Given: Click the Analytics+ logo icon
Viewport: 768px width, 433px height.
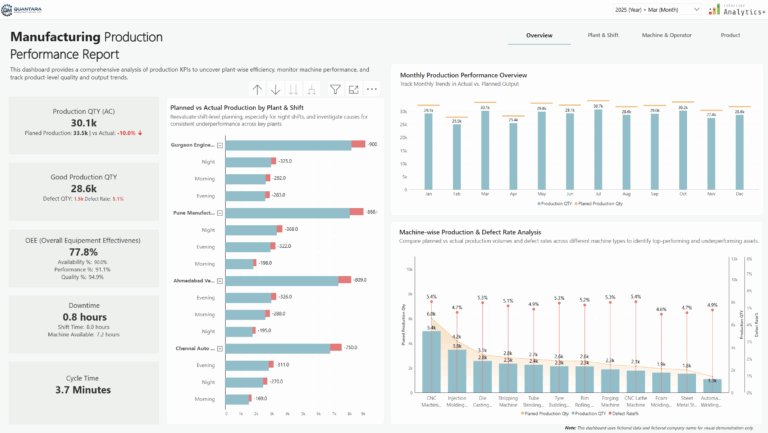Looking at the screenshot, I should pos(736,10).
